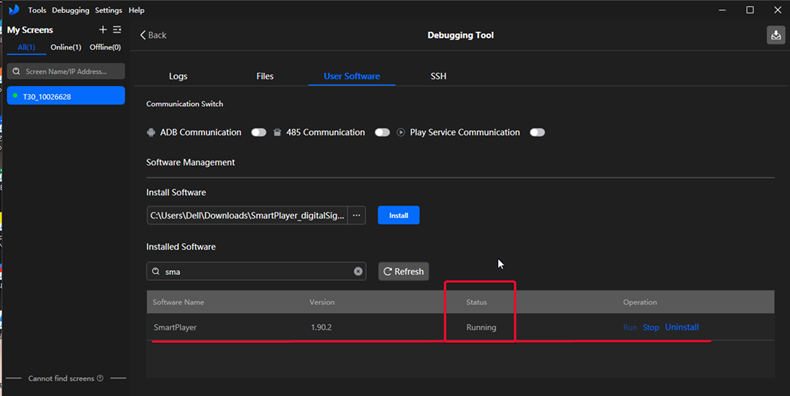Screen dimensions: 790x396
Task: Click the magnifier in Screen Name search
Action: [x=16, y=72]
